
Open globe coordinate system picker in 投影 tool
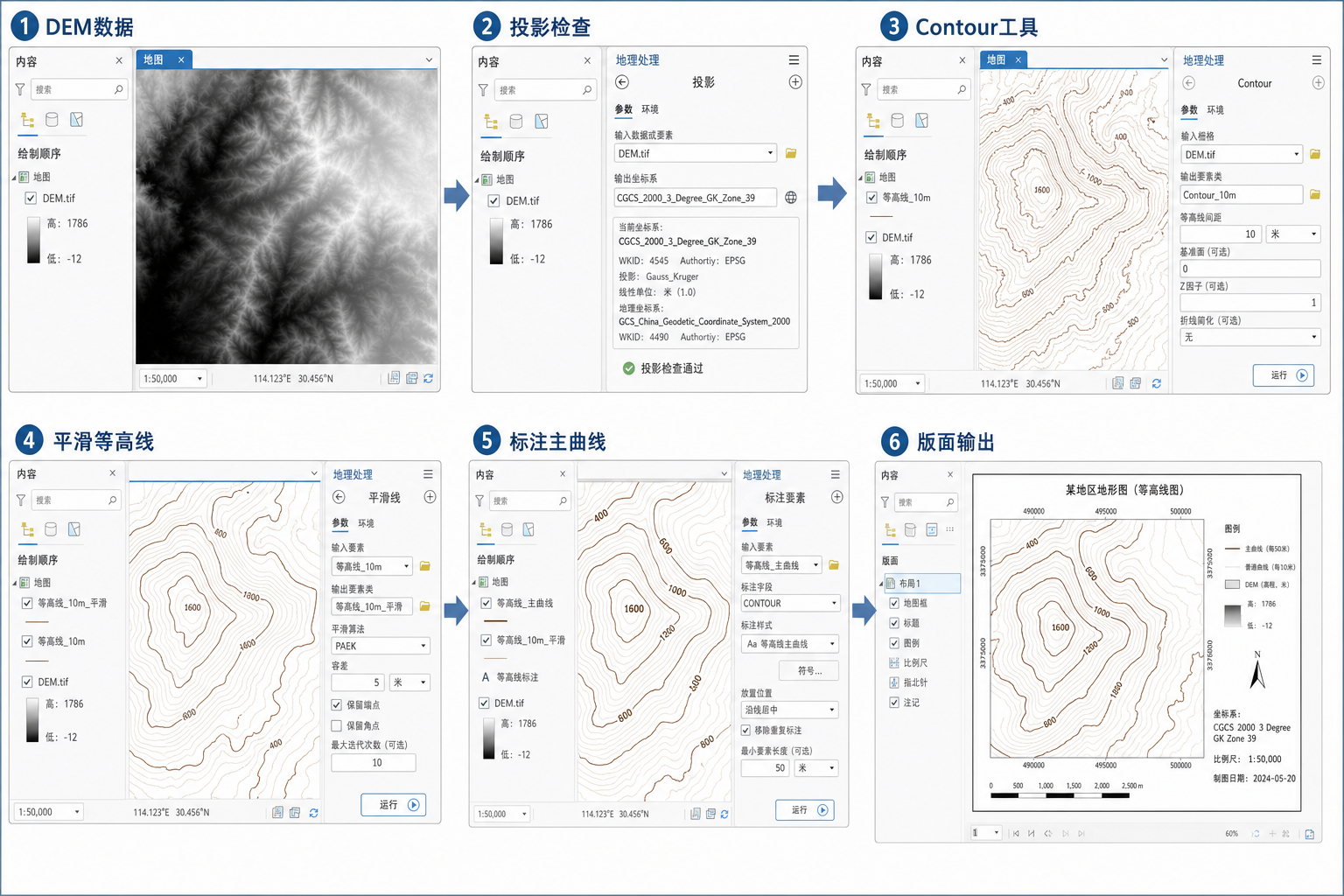coord(791,198)
